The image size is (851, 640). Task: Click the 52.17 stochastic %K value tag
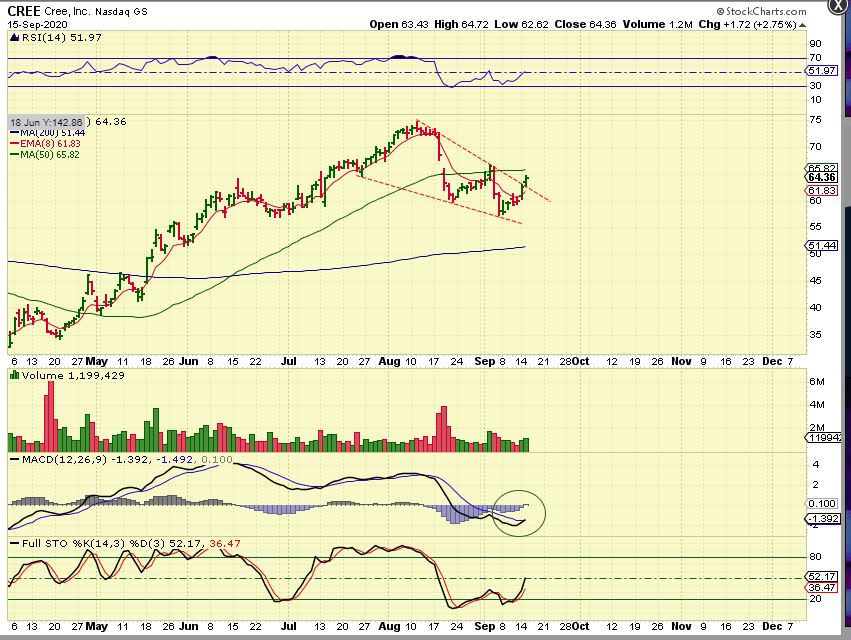pos(821,578)
